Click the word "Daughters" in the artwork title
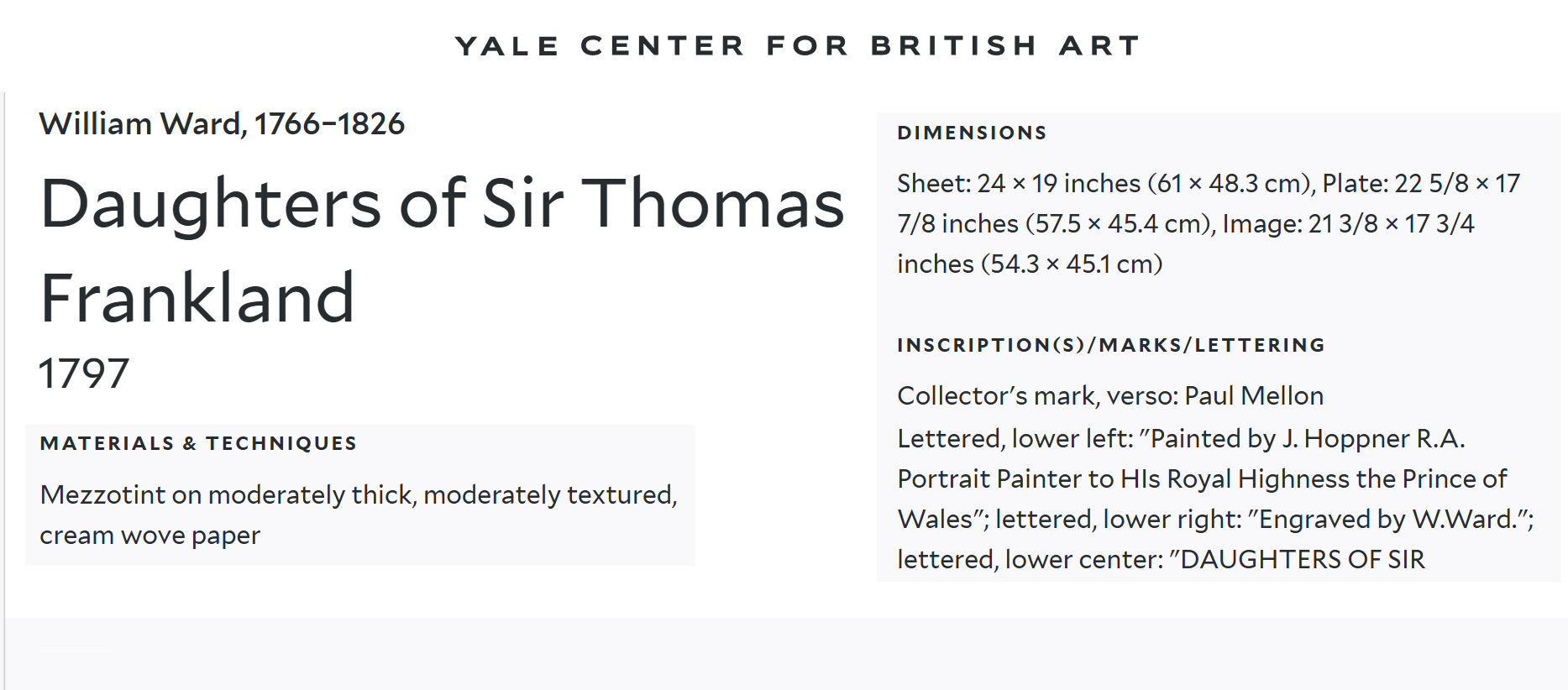Image resolution: width=1568 pixels, height=690 pixels. [x=211, y=204]
